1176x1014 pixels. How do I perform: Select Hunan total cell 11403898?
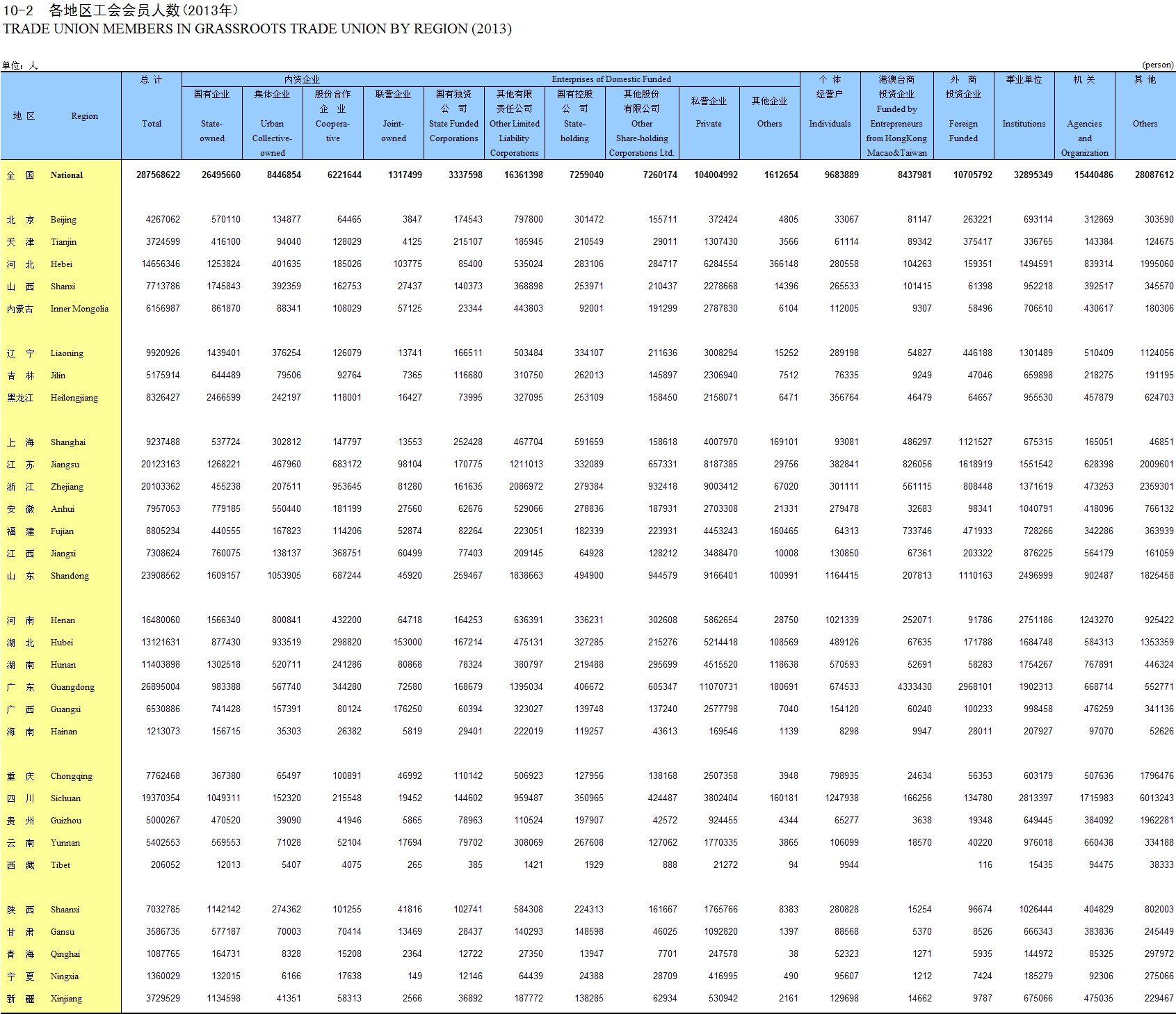(161, 665)
